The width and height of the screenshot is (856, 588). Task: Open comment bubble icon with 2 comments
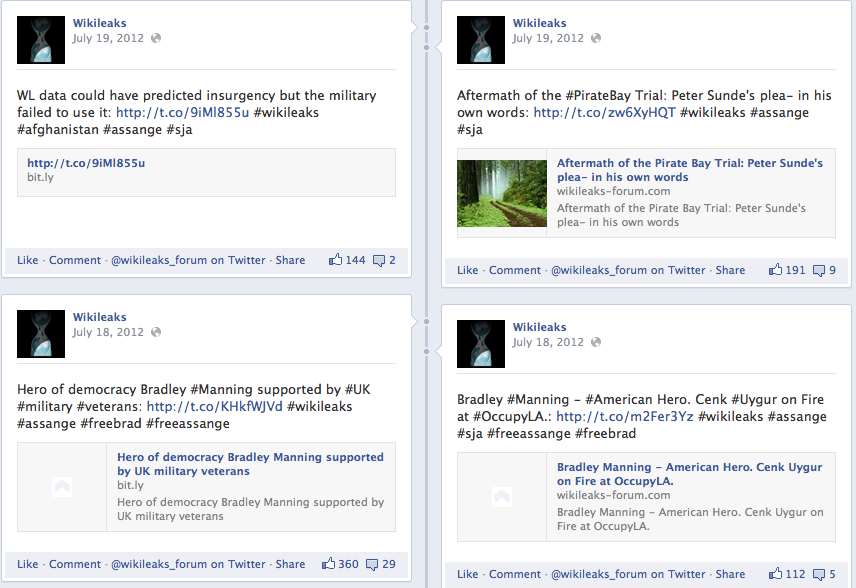click(x=379, y=260)
